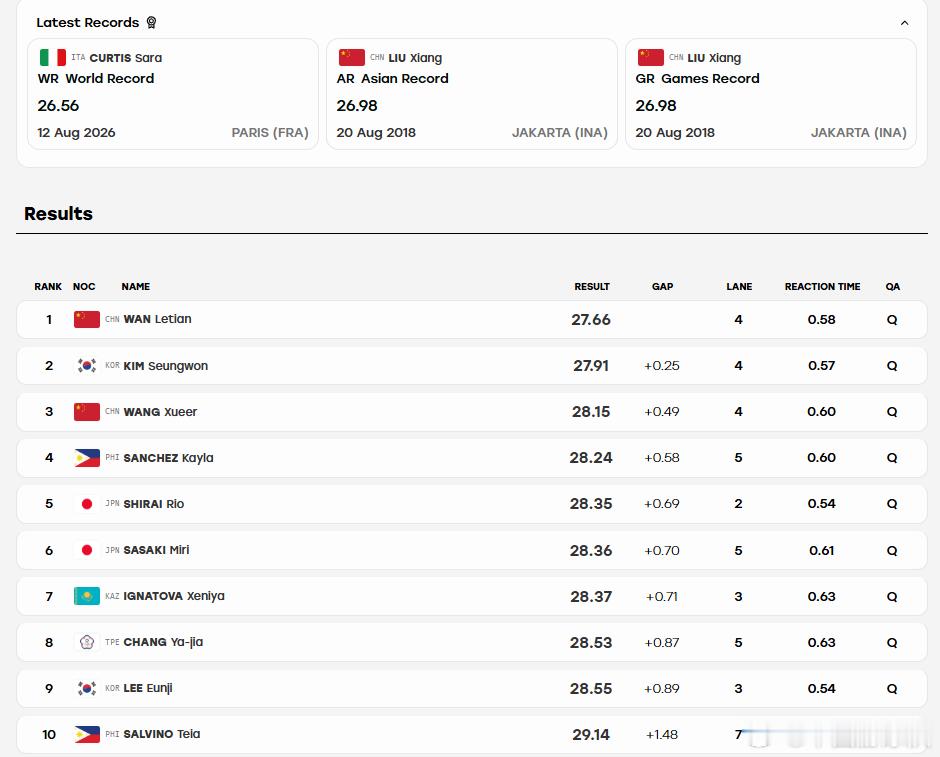Image resolution: width=940 pixels, height=757 pixels.
Task: Click the medal icon beside Latest Records
Action: (x=151, y=22)
